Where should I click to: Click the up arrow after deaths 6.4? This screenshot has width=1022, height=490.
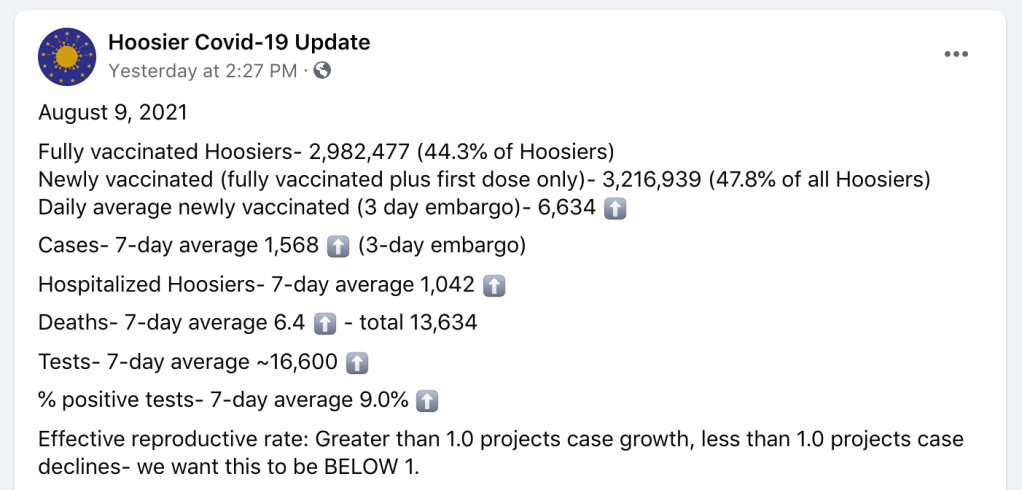tap(324, 323)
